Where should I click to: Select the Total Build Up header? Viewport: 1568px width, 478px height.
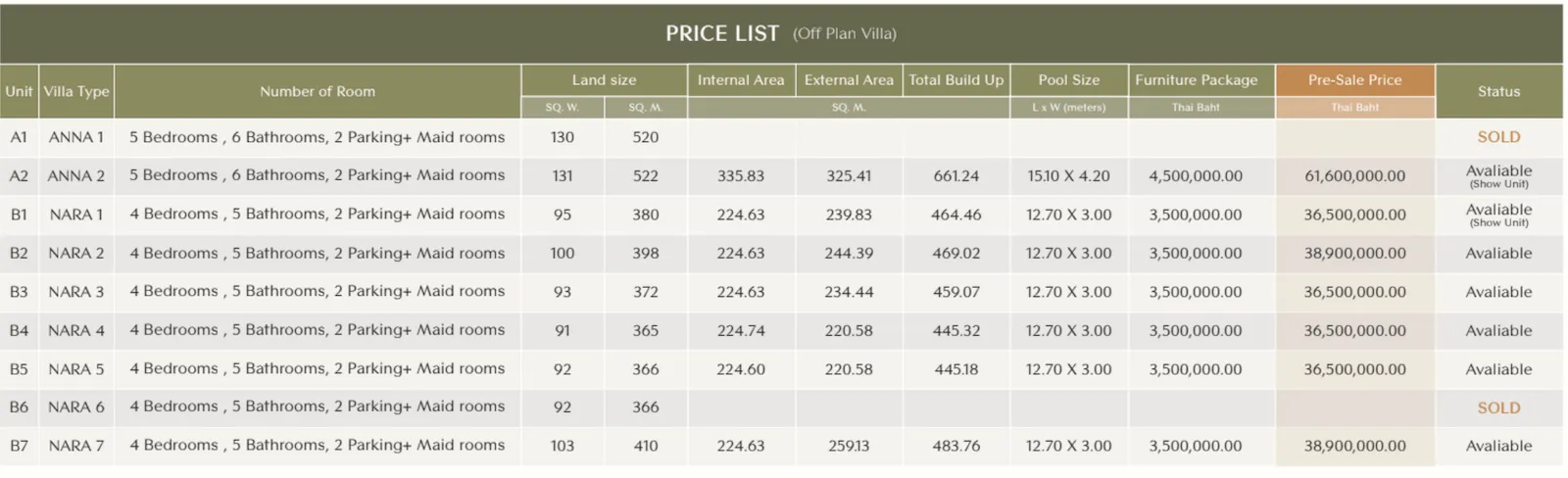click(955, 80)
